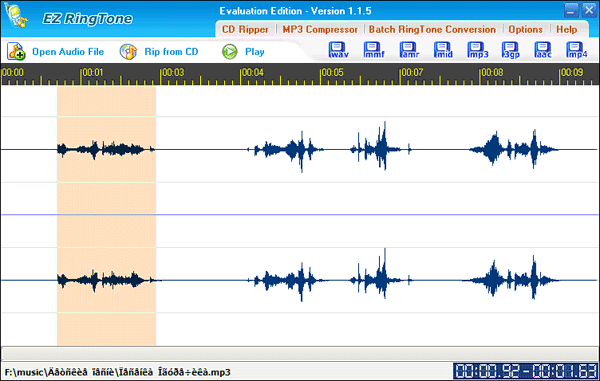The image size is (600, 381).
Task: Open Batch RingTone Conversion tab
Action: click(432, 29)
